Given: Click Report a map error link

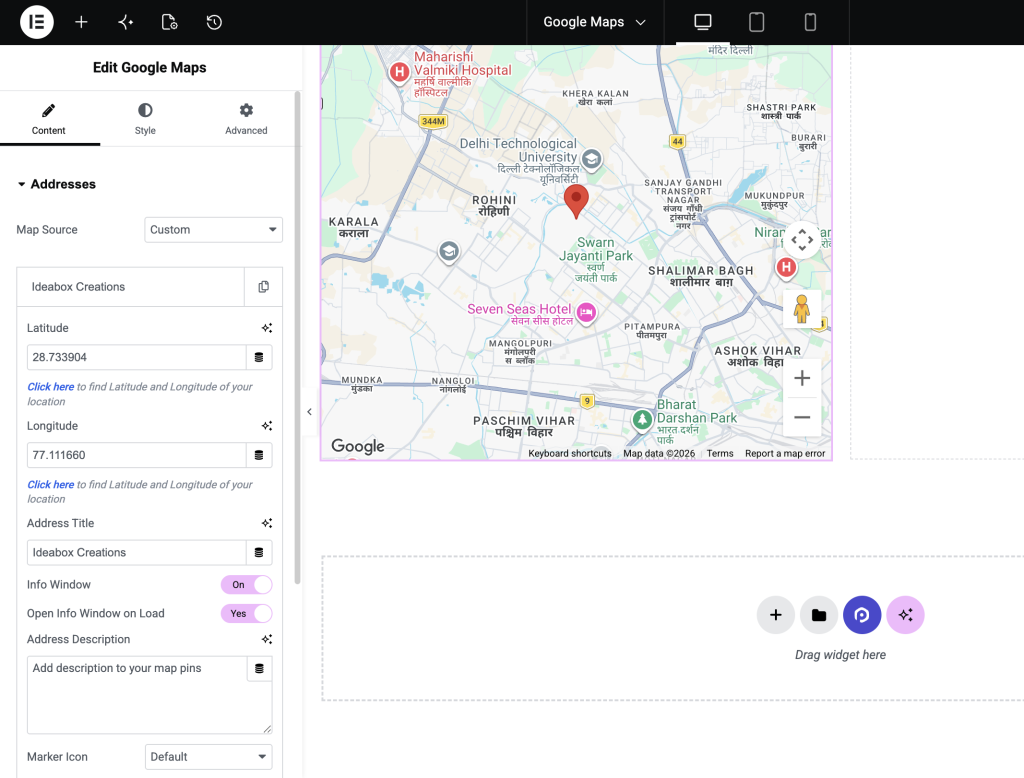Looking at the screenshot, I should click(x=785, y=453).
